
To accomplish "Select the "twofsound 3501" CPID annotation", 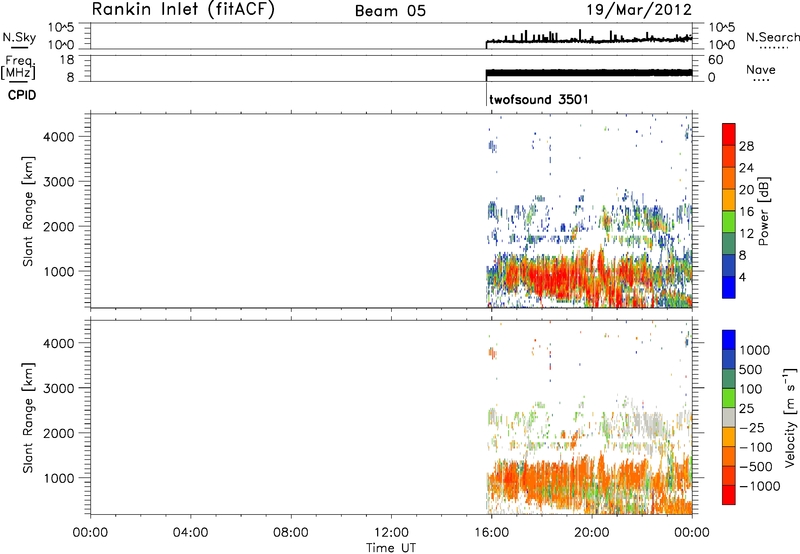I will 539,99.
